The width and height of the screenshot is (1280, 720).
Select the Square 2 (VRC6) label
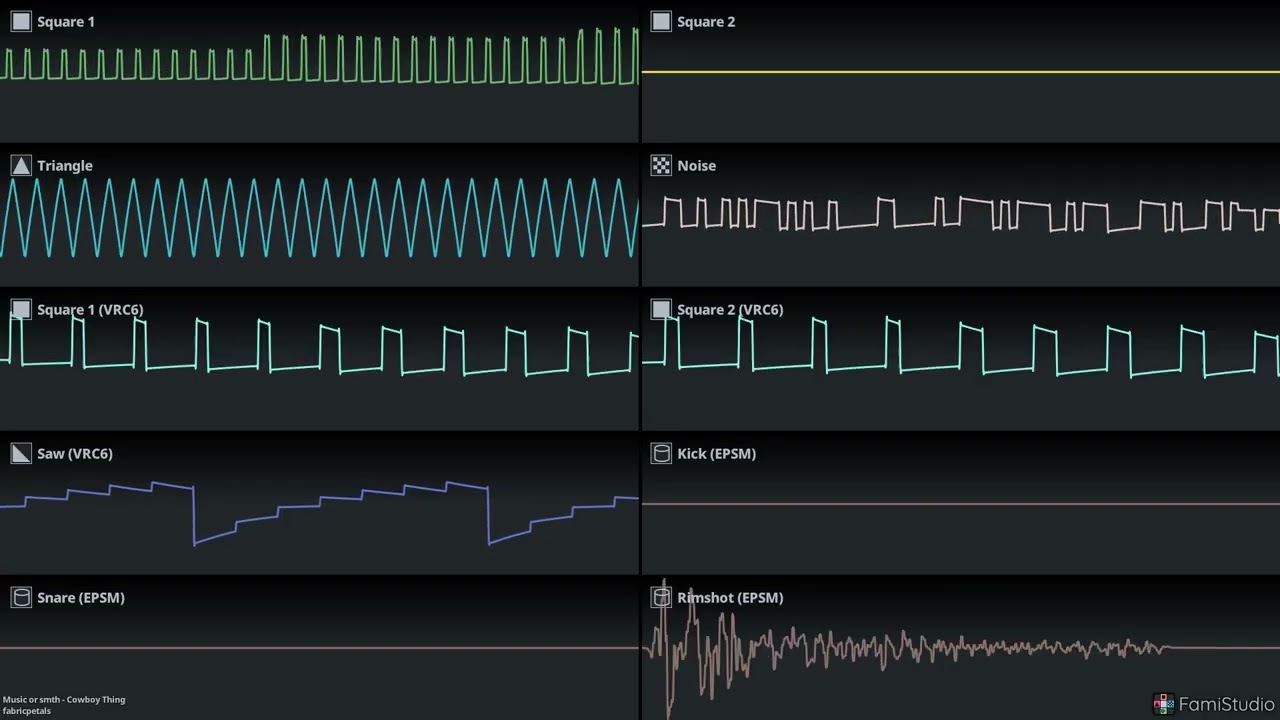tap(730, 310)
